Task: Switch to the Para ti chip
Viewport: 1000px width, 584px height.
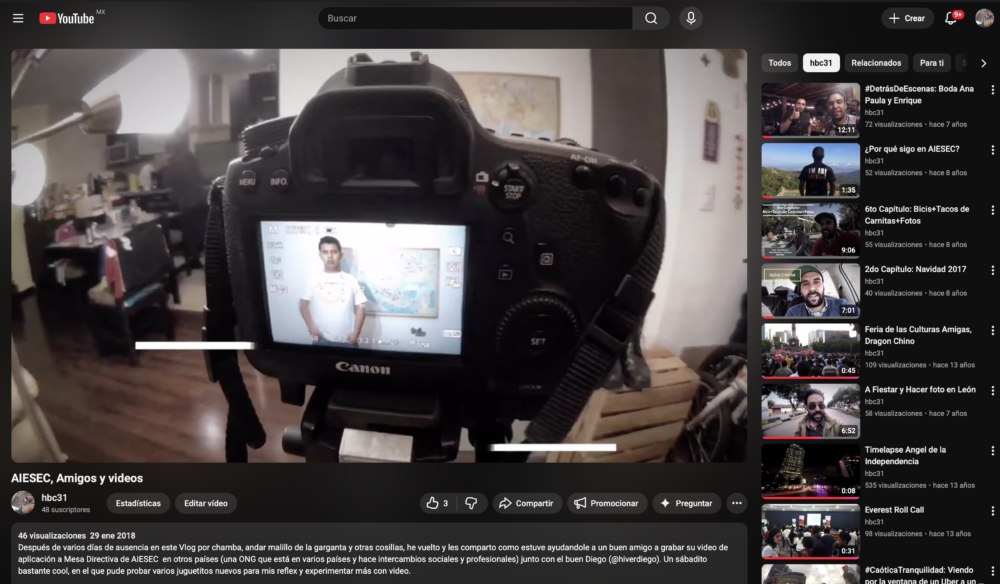Action: (932, 63)
